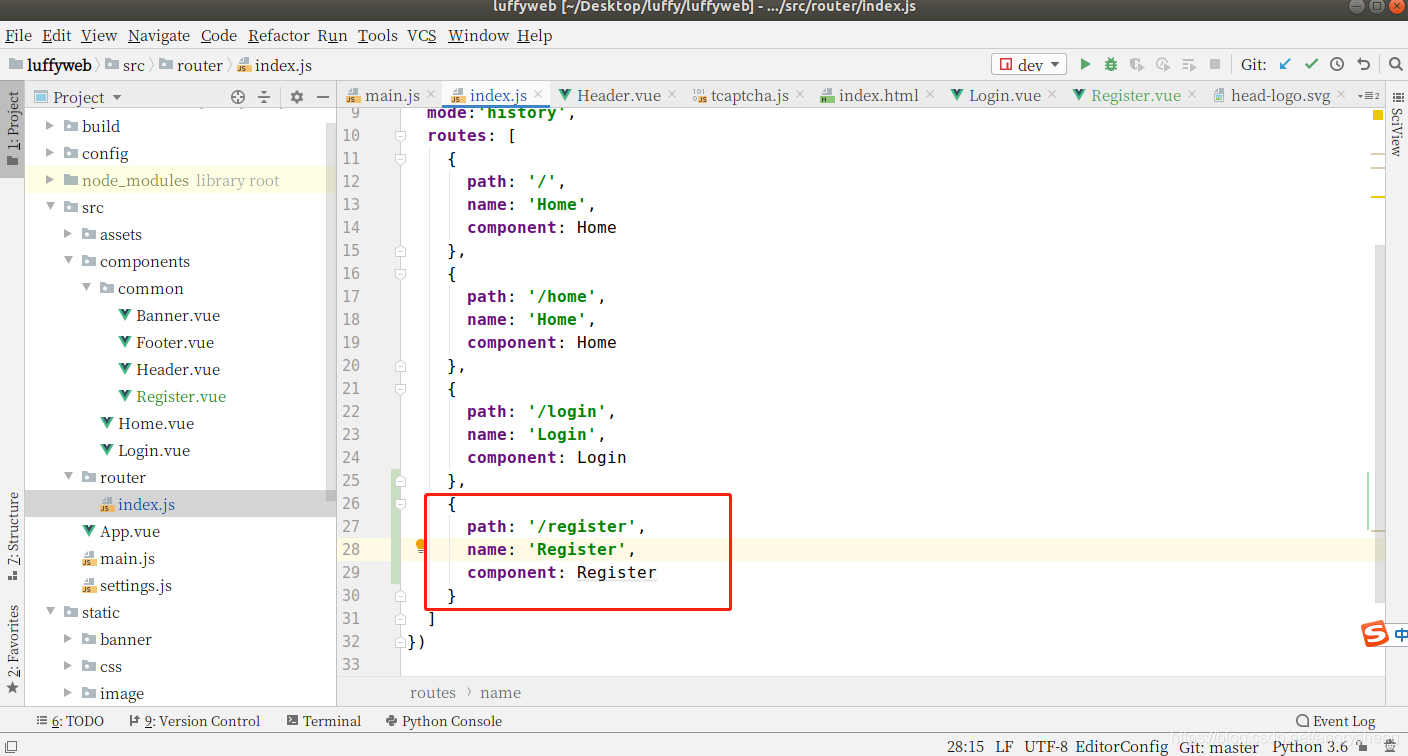
Task: Fold the code block starting at line 26
Action: pyautogui.click(x=400, y=503)
